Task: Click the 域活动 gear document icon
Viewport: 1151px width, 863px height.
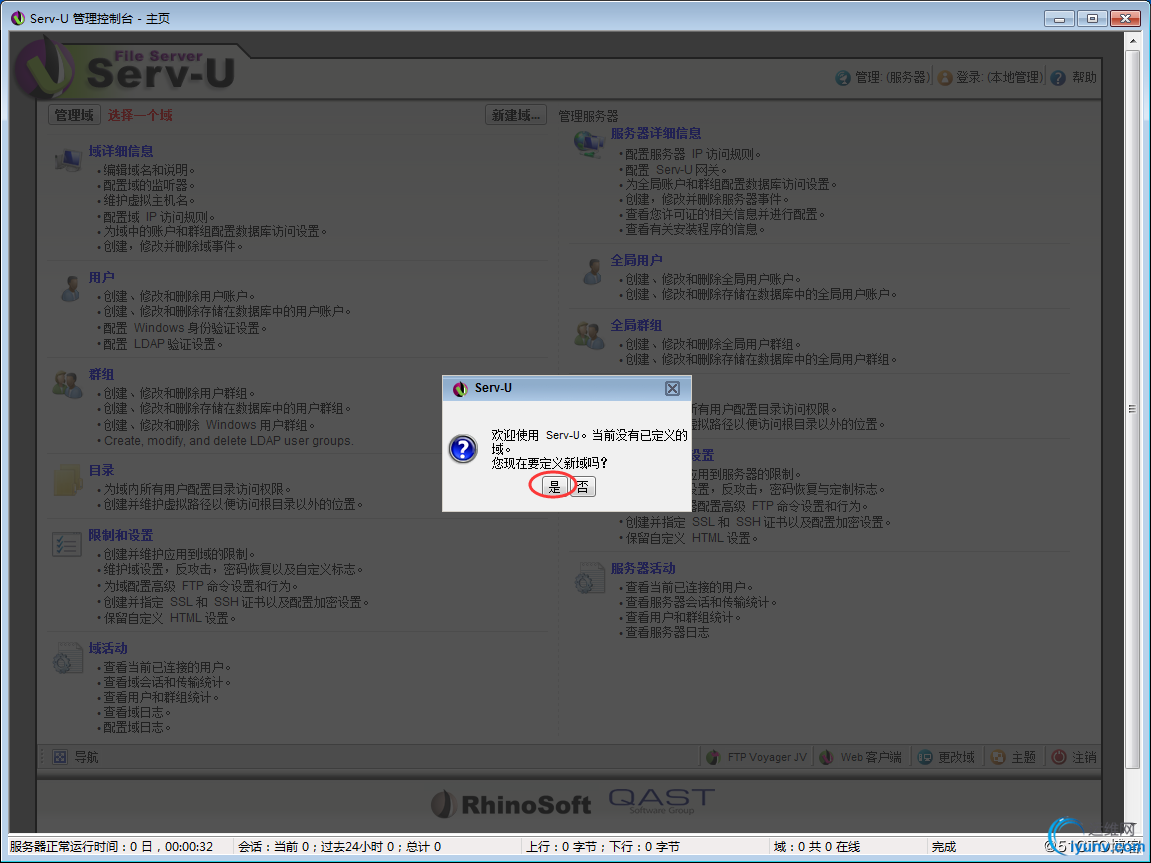Action: [x=68, y=658]
